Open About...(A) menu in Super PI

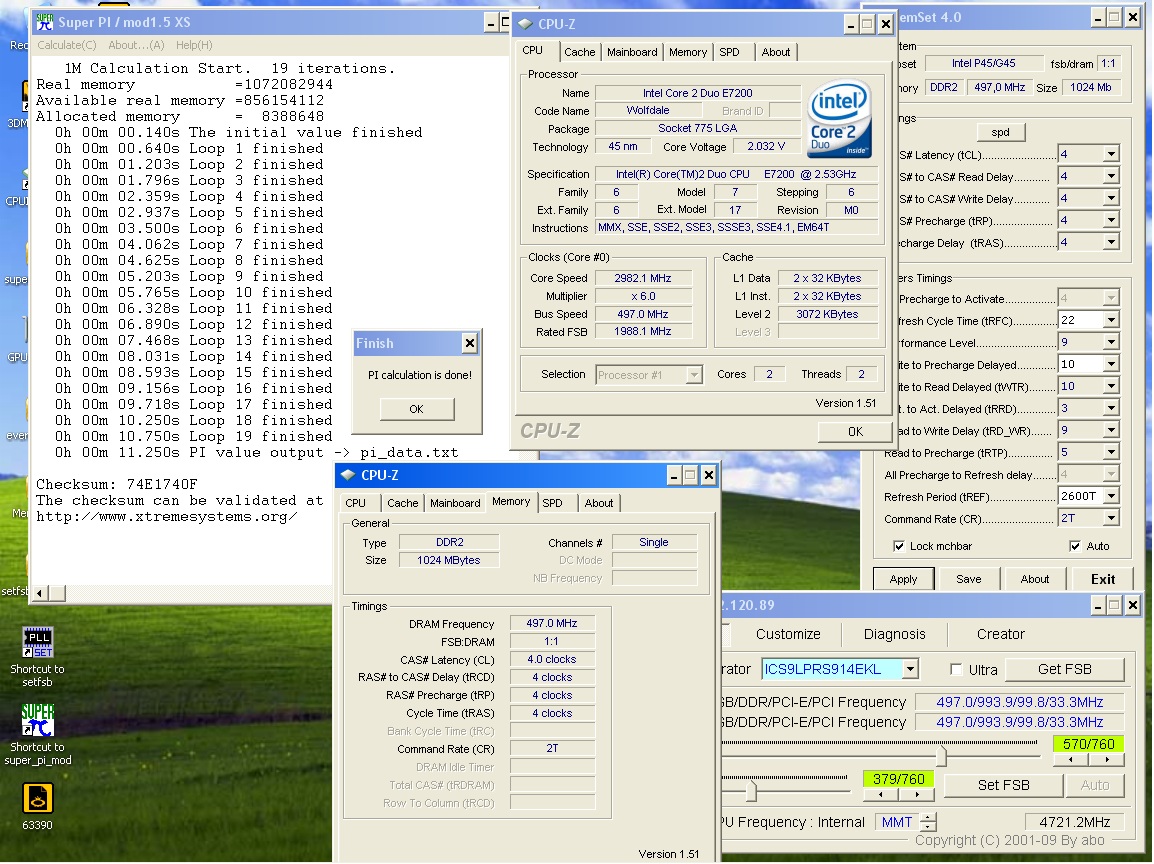pos(136,45)
